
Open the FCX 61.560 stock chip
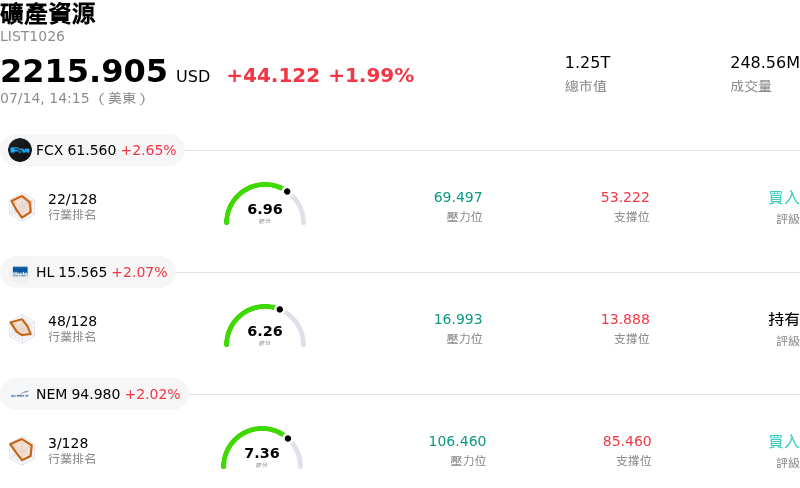point(92,150)
